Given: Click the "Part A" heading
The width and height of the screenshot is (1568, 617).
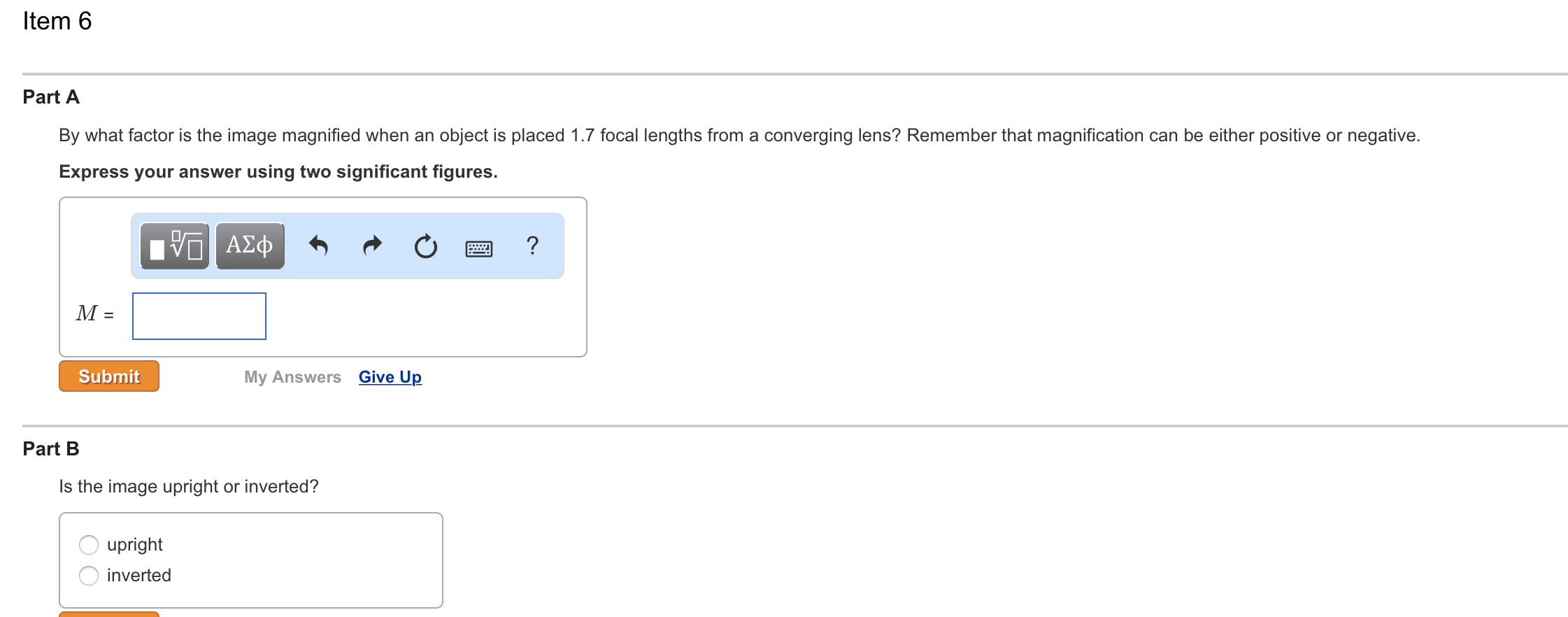Looking at the screenshot, I should coord(51,97).
